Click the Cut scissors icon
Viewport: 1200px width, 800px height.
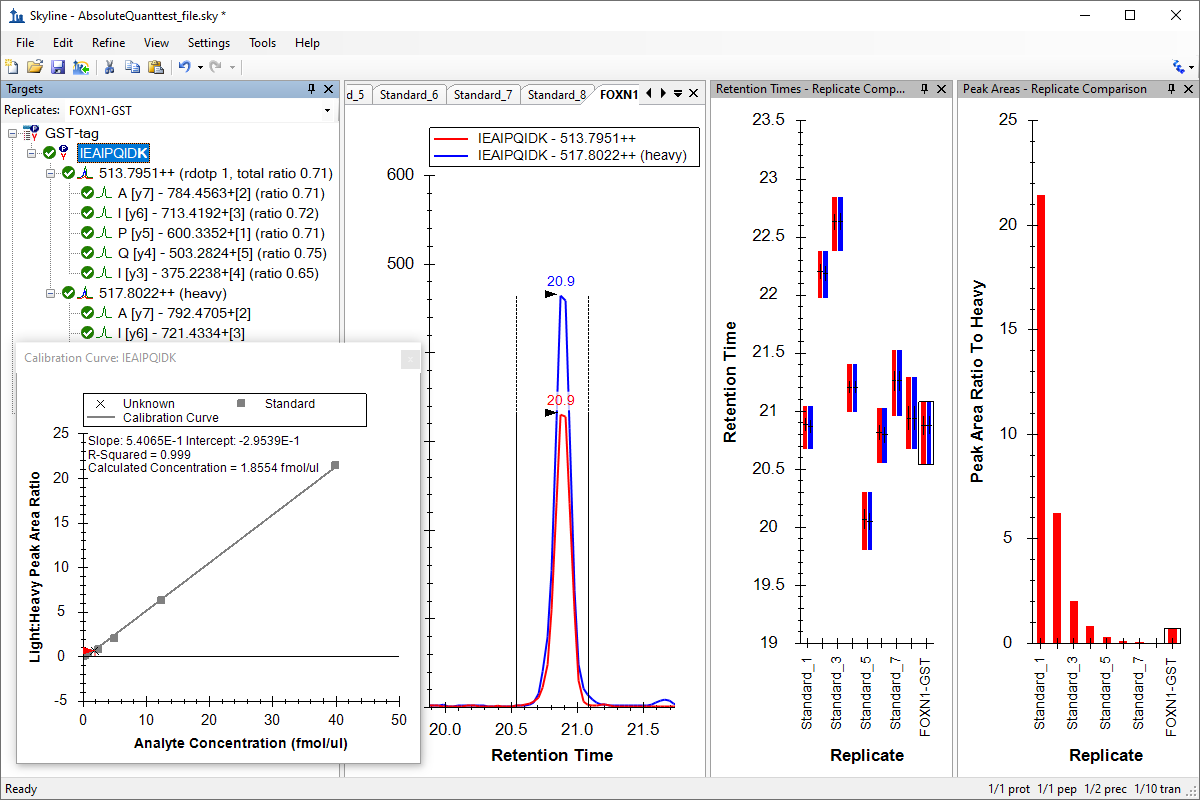coord(110,67)
